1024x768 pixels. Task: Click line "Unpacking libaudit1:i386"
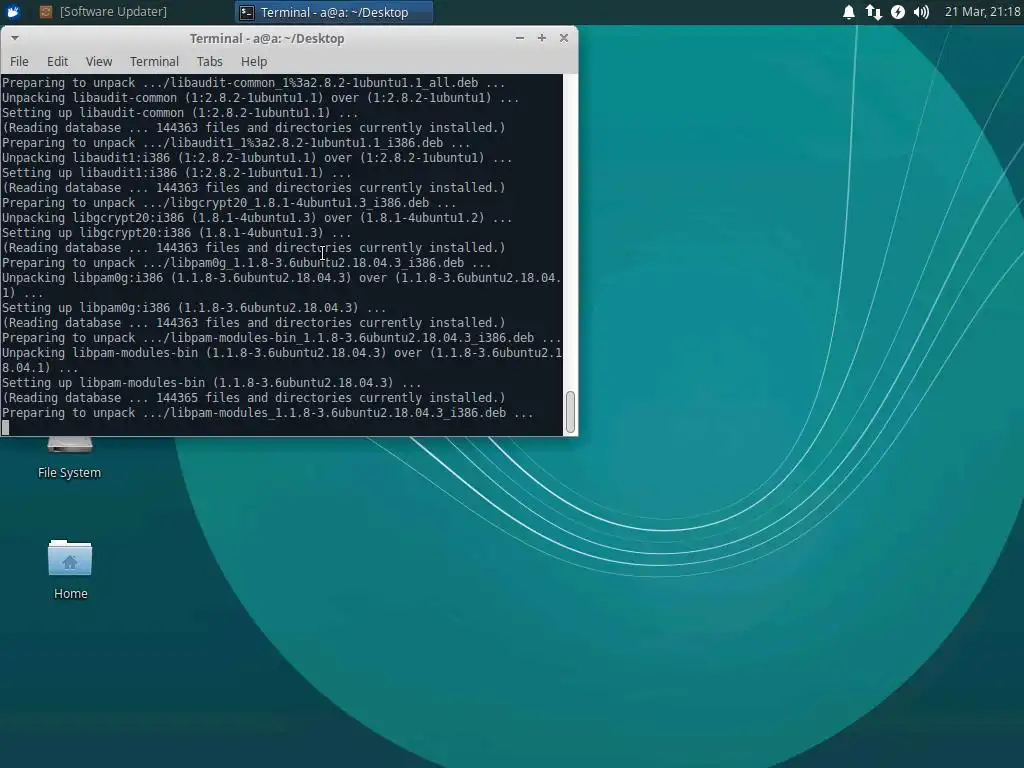pos(257,157)
